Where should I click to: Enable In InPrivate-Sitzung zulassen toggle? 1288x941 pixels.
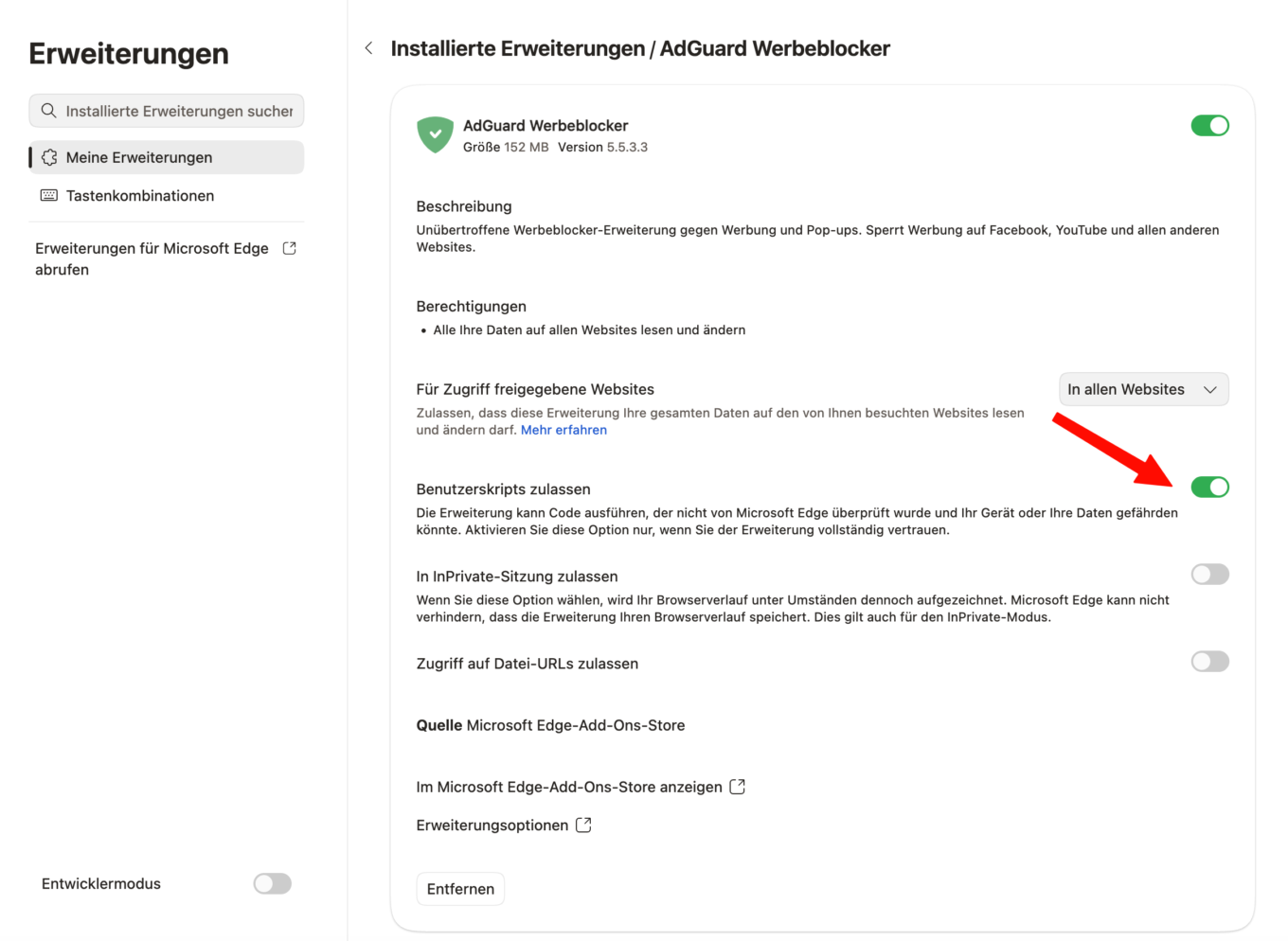point(1209,574)
